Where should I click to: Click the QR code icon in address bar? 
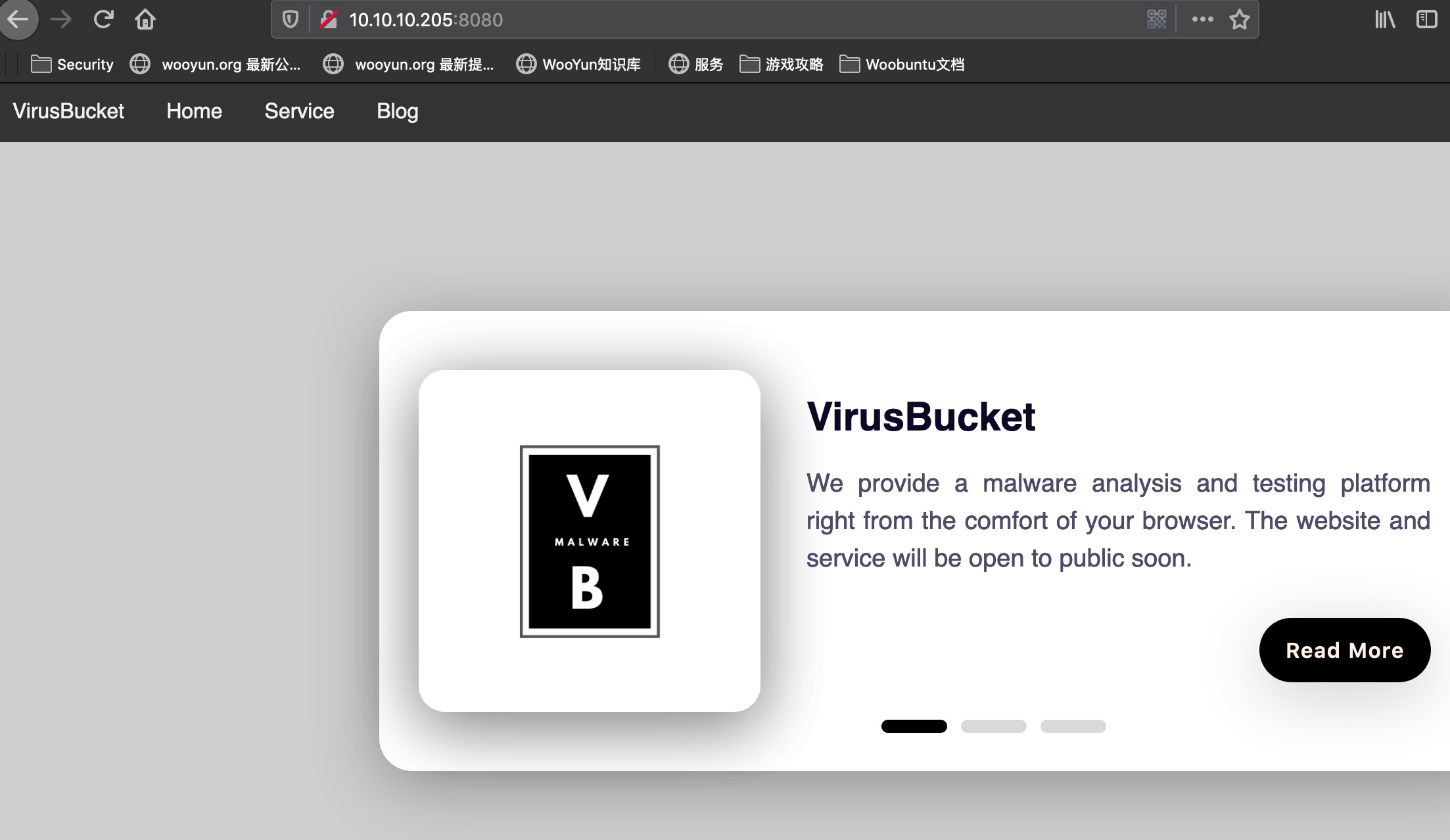tap(1156, 20)
